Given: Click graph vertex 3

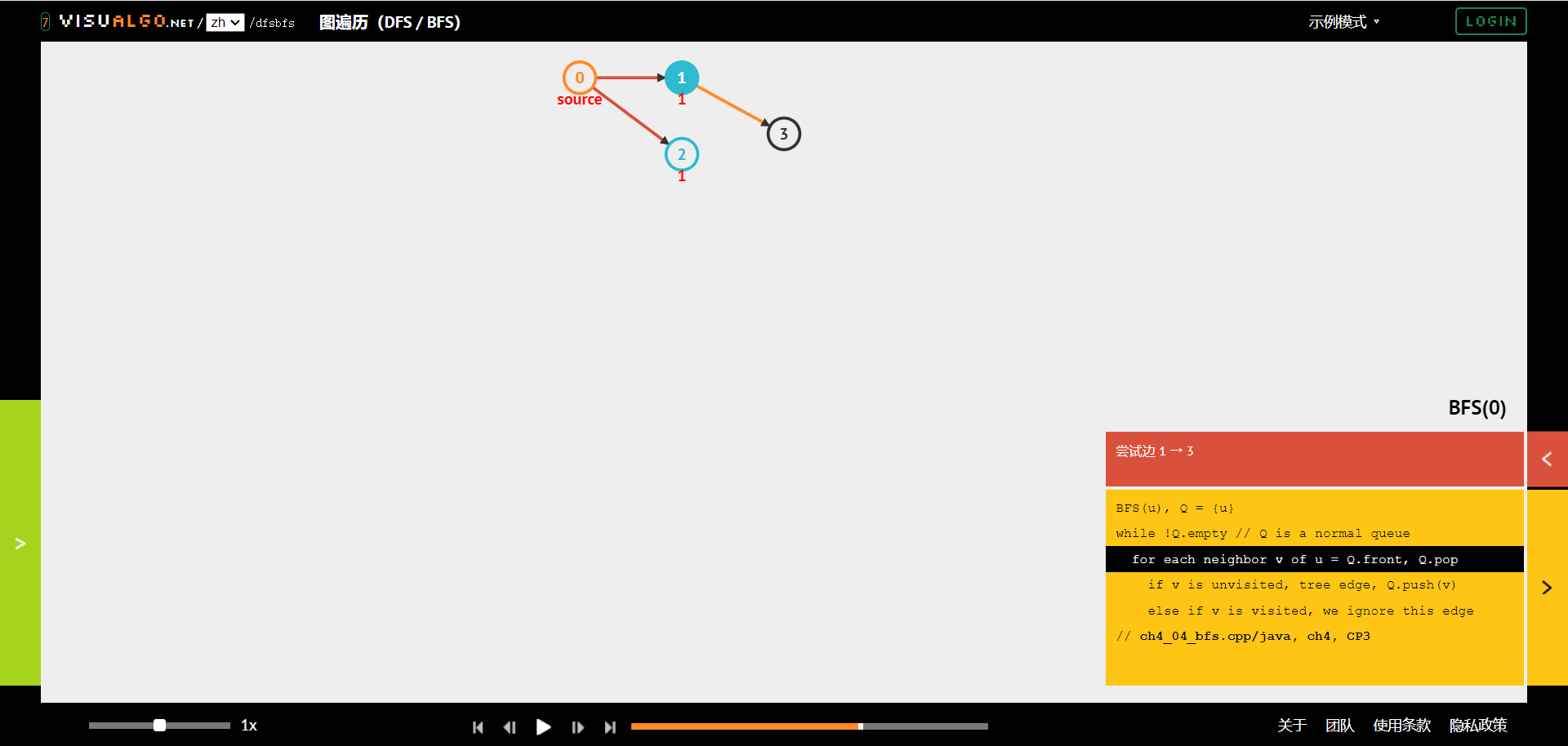Looking at the screenshot, I should pos(783,134).
